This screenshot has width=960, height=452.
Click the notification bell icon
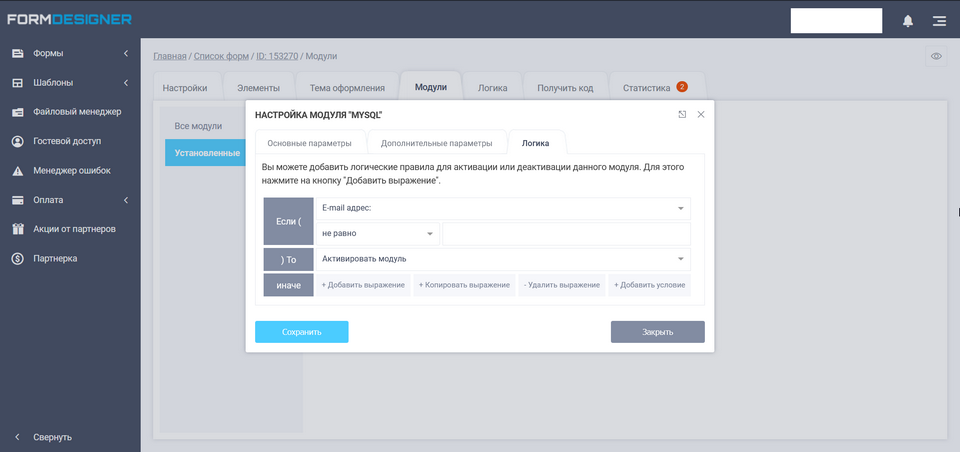pos(908,20)
